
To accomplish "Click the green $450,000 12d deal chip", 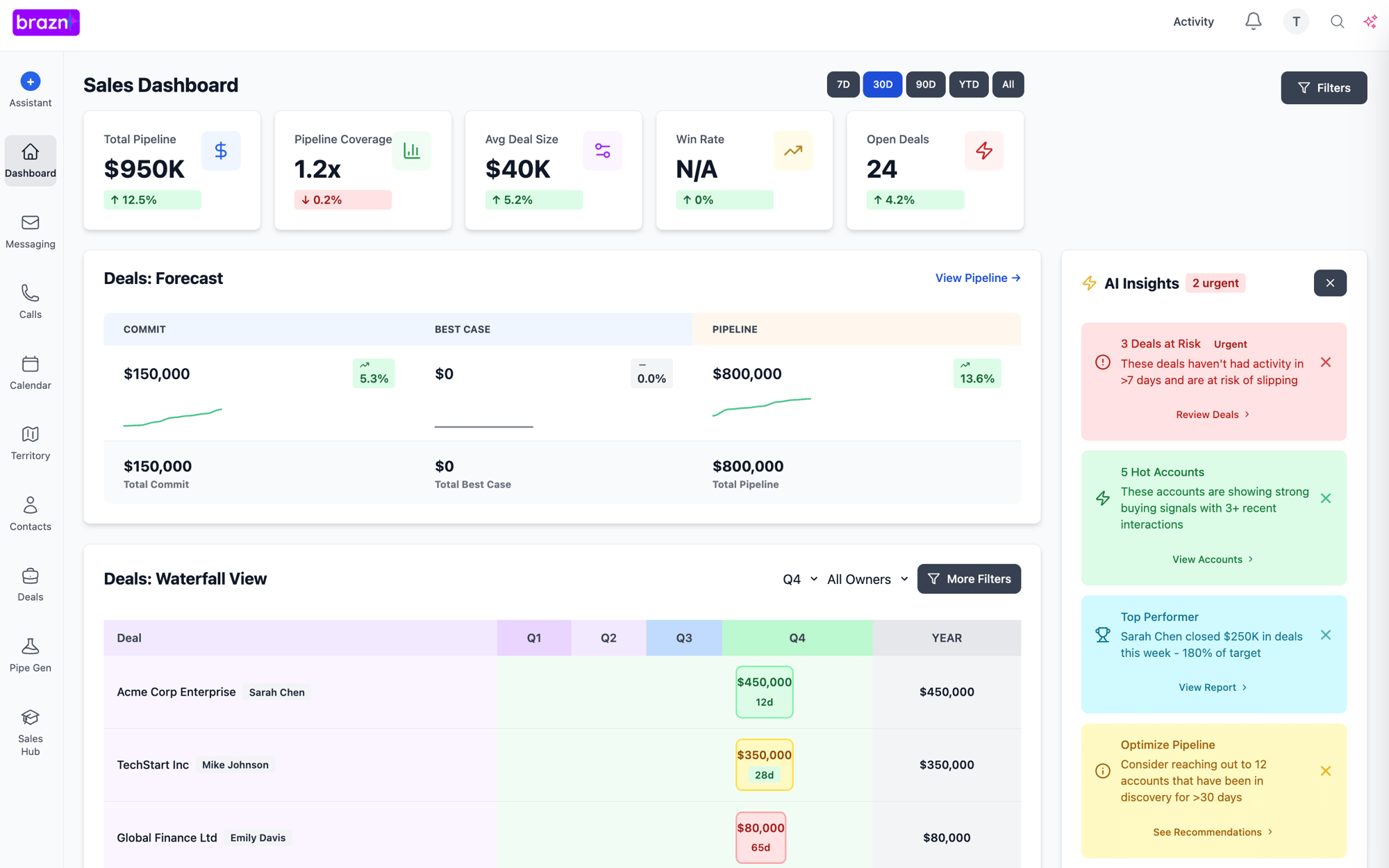I will tap(764, 692).
